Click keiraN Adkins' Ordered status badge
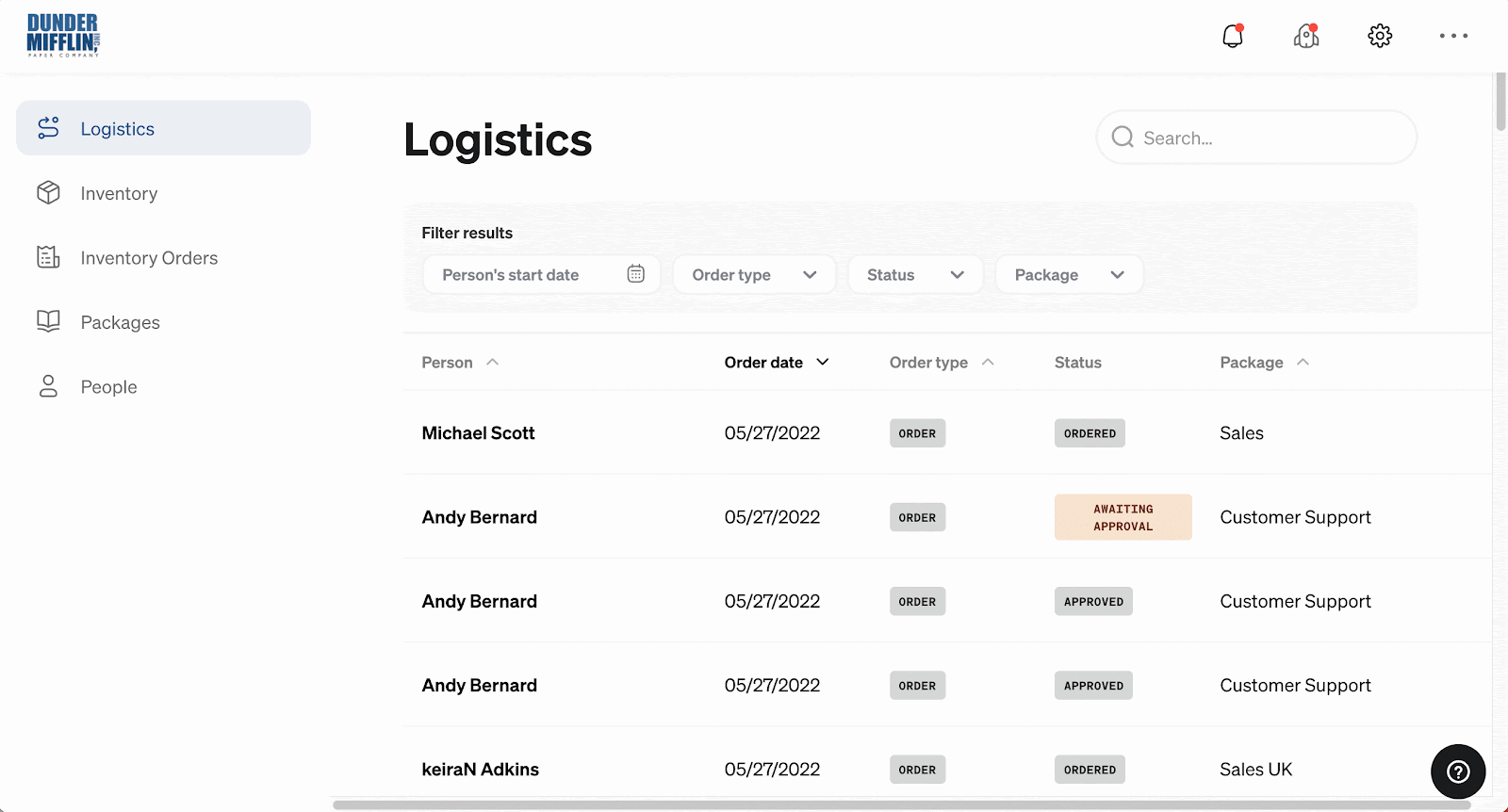1508x812 pixels. click(1090, 770)
